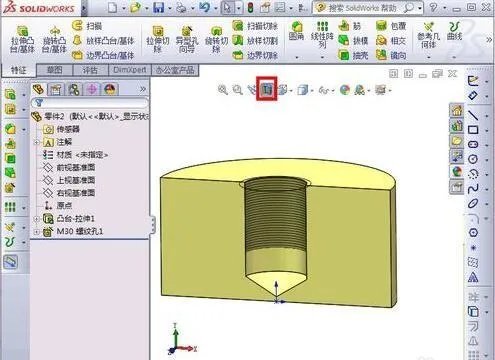Image resolution: width=495 pixels, height=360 pixels.
Task: Switch to the 评估 evaluate tab
Action: tap(90, 70)
